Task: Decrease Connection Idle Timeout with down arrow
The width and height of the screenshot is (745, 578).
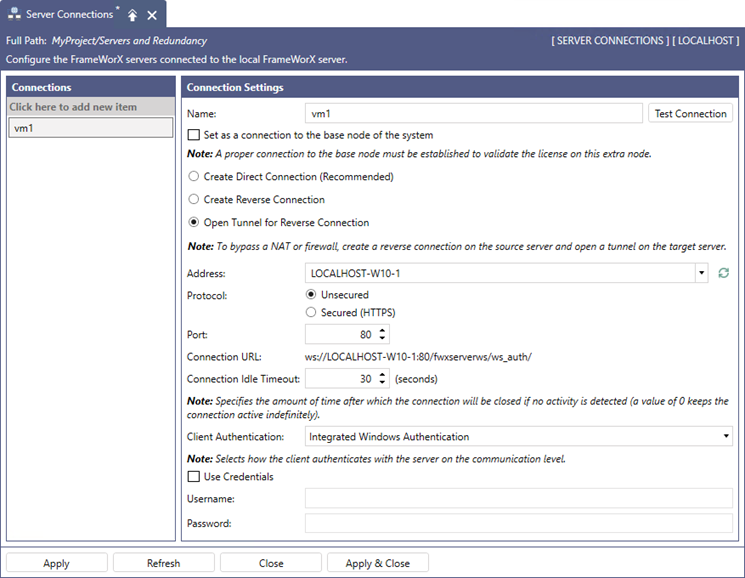Action: coord(382,382)
